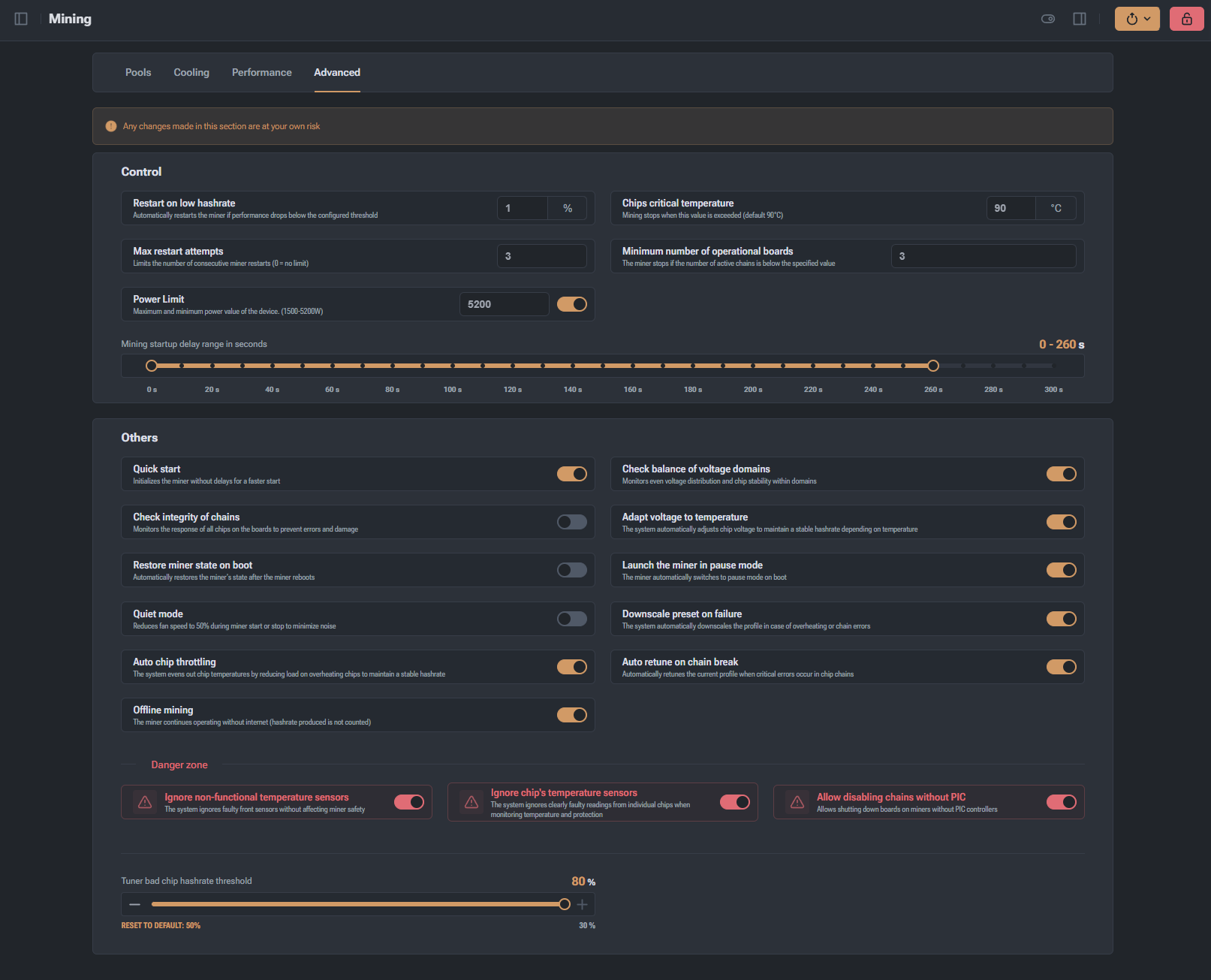Go to the Performance tab
1211x980 pixels.
pos(262,72)
